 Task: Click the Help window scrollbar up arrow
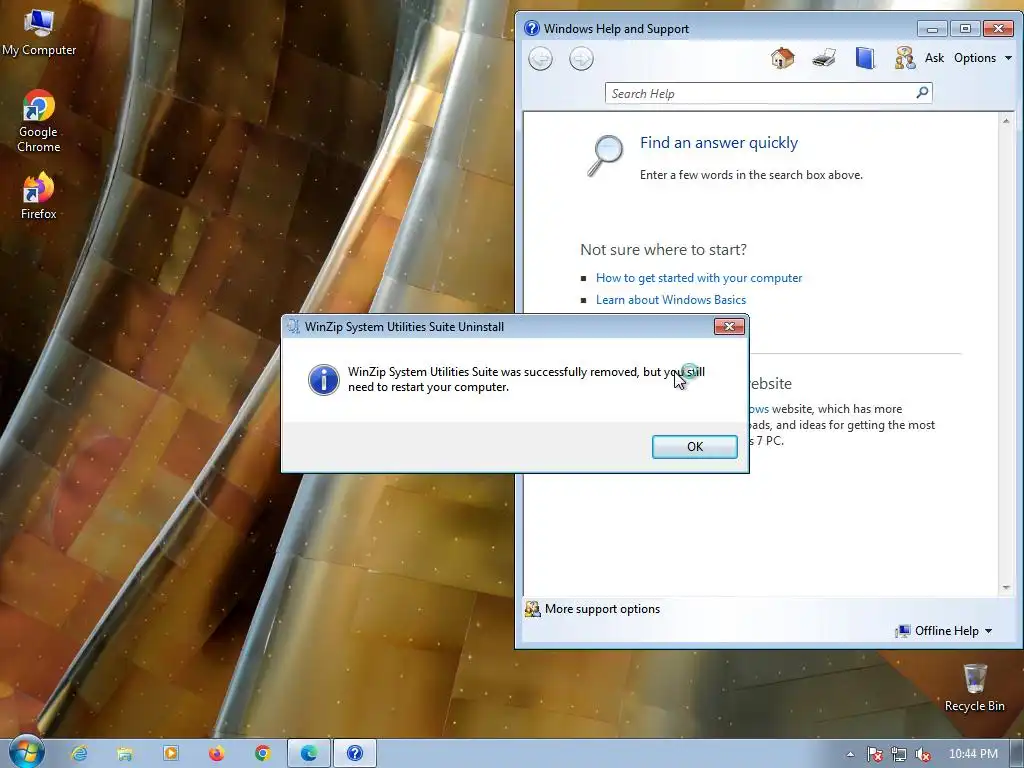click(1006, 121)
